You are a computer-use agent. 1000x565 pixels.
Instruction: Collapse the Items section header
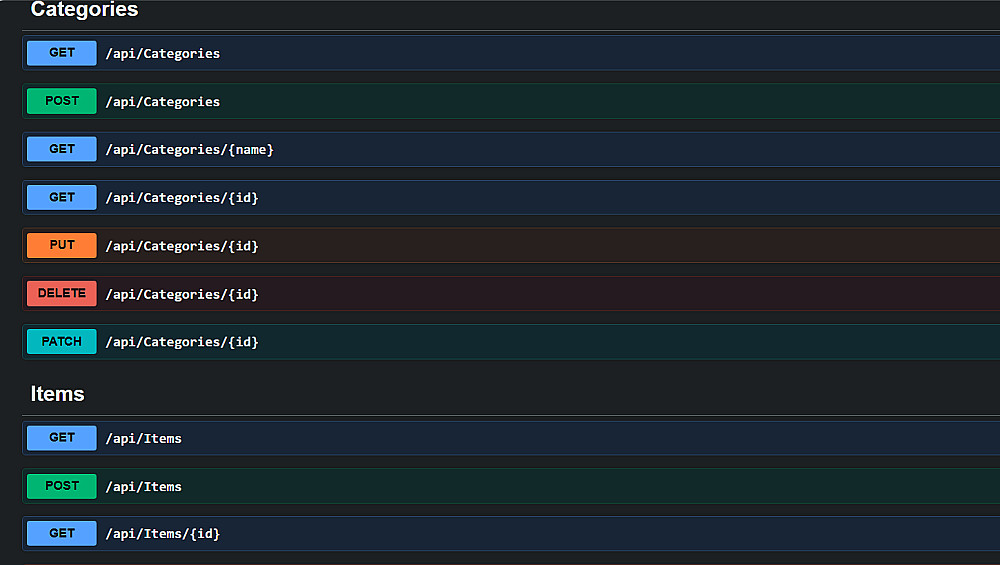[x=58, y=394]
